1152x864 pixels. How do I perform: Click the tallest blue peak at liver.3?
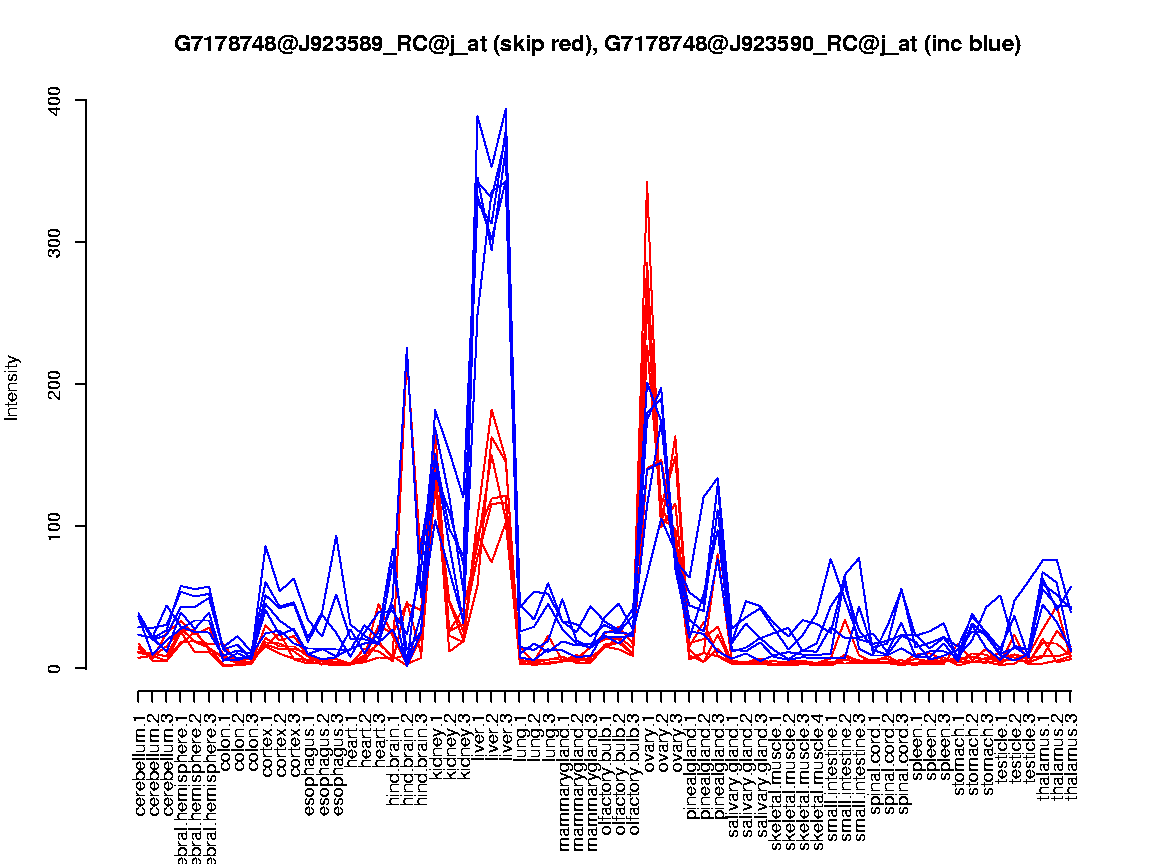(506, 109)
